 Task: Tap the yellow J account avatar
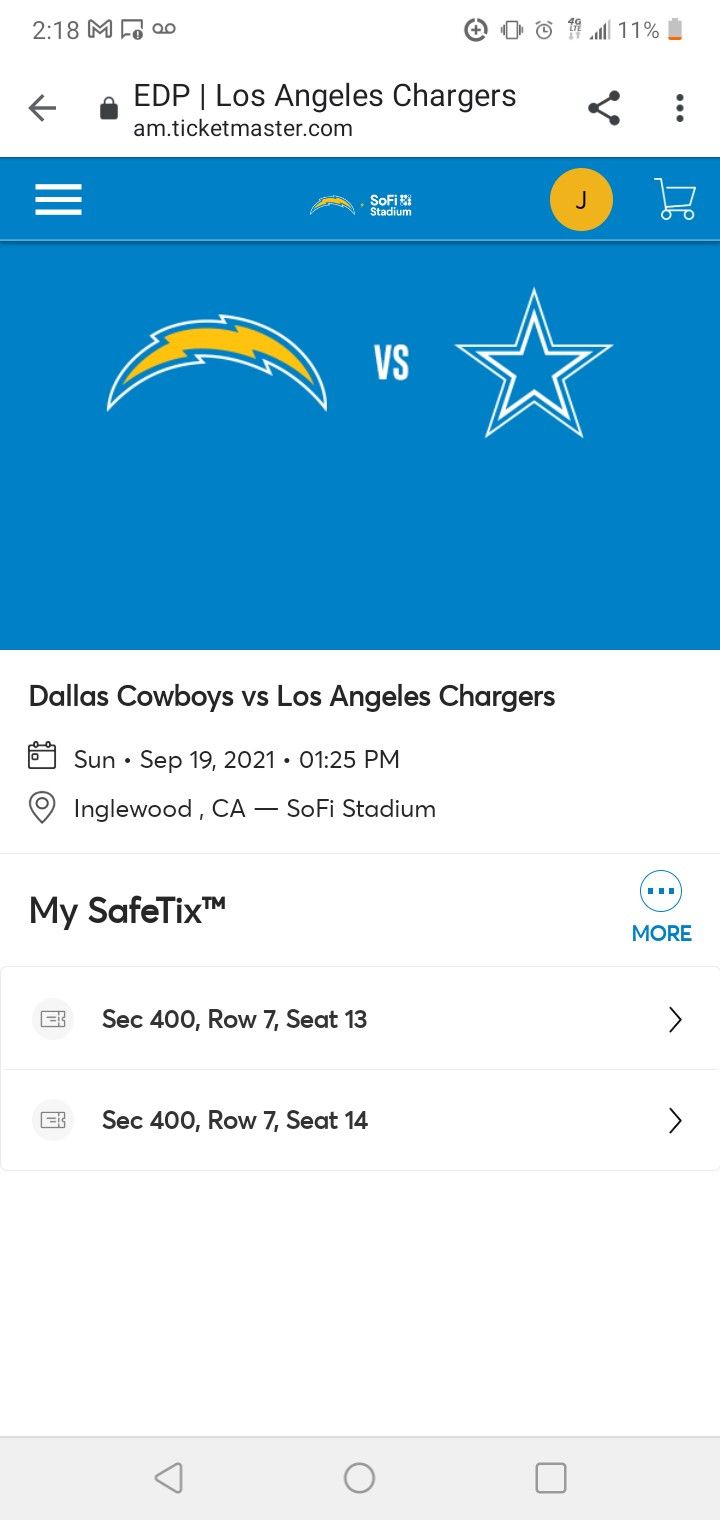point(581,200)
